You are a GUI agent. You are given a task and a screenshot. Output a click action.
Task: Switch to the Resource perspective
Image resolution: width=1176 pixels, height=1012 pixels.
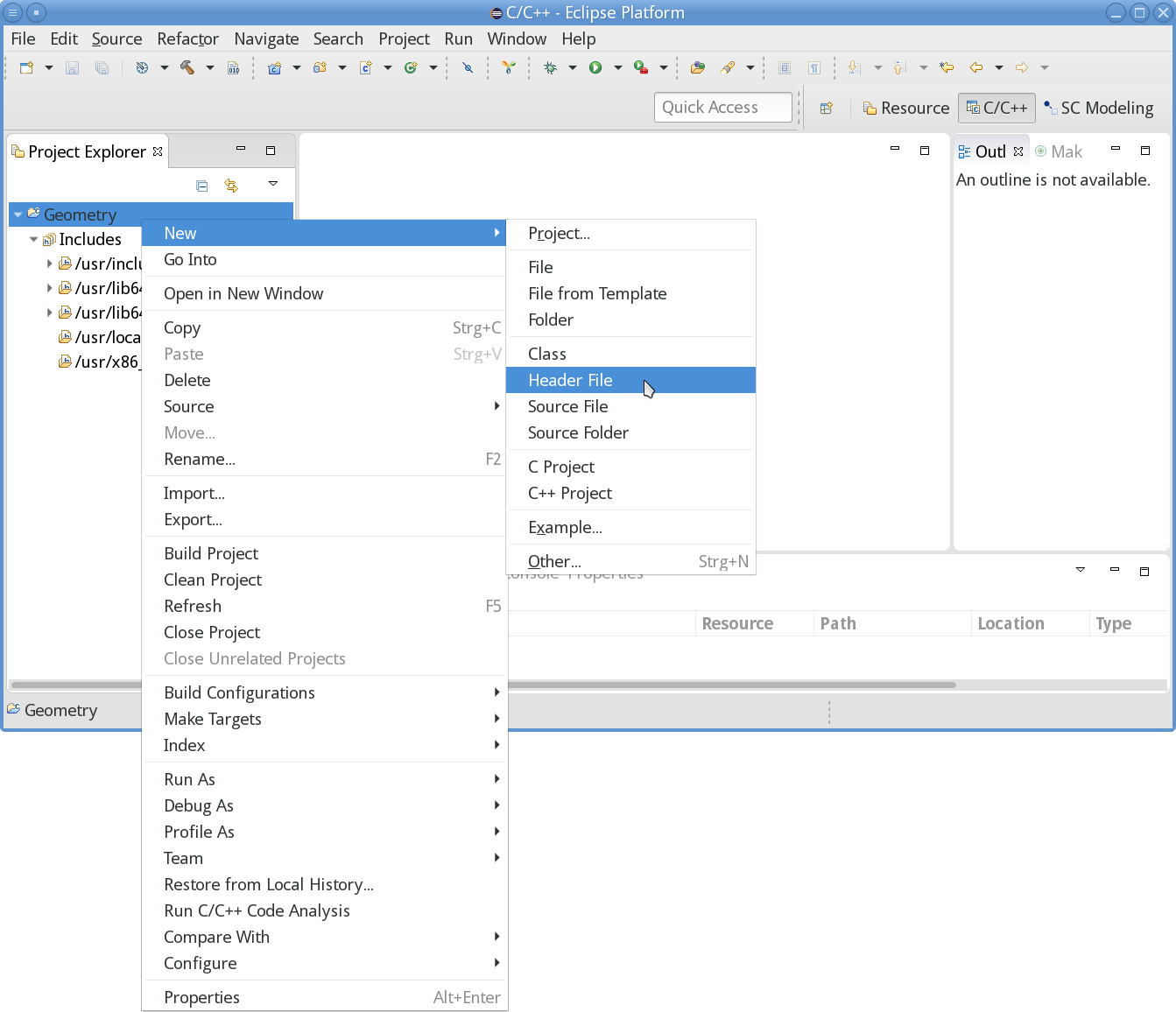click(906, 108)
